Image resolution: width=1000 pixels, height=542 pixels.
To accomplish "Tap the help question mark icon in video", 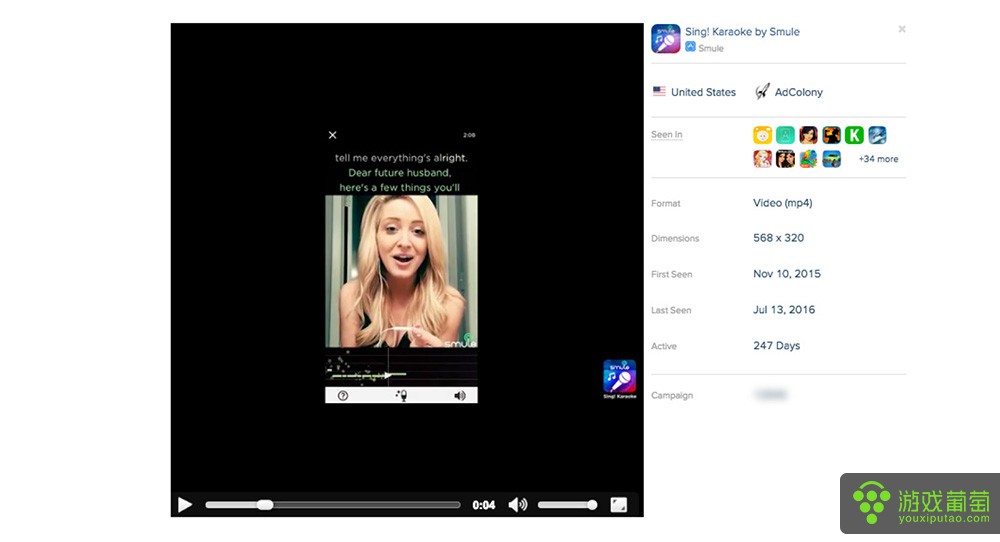I will coord(343,396).
